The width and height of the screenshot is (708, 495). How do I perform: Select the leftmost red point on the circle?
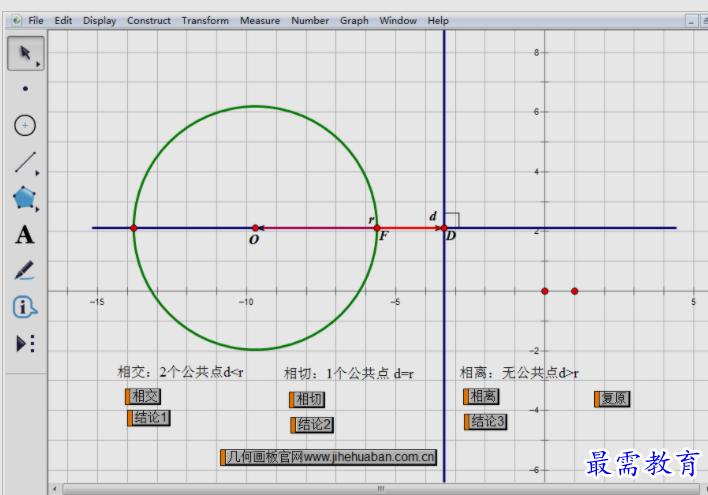[134, 228]
